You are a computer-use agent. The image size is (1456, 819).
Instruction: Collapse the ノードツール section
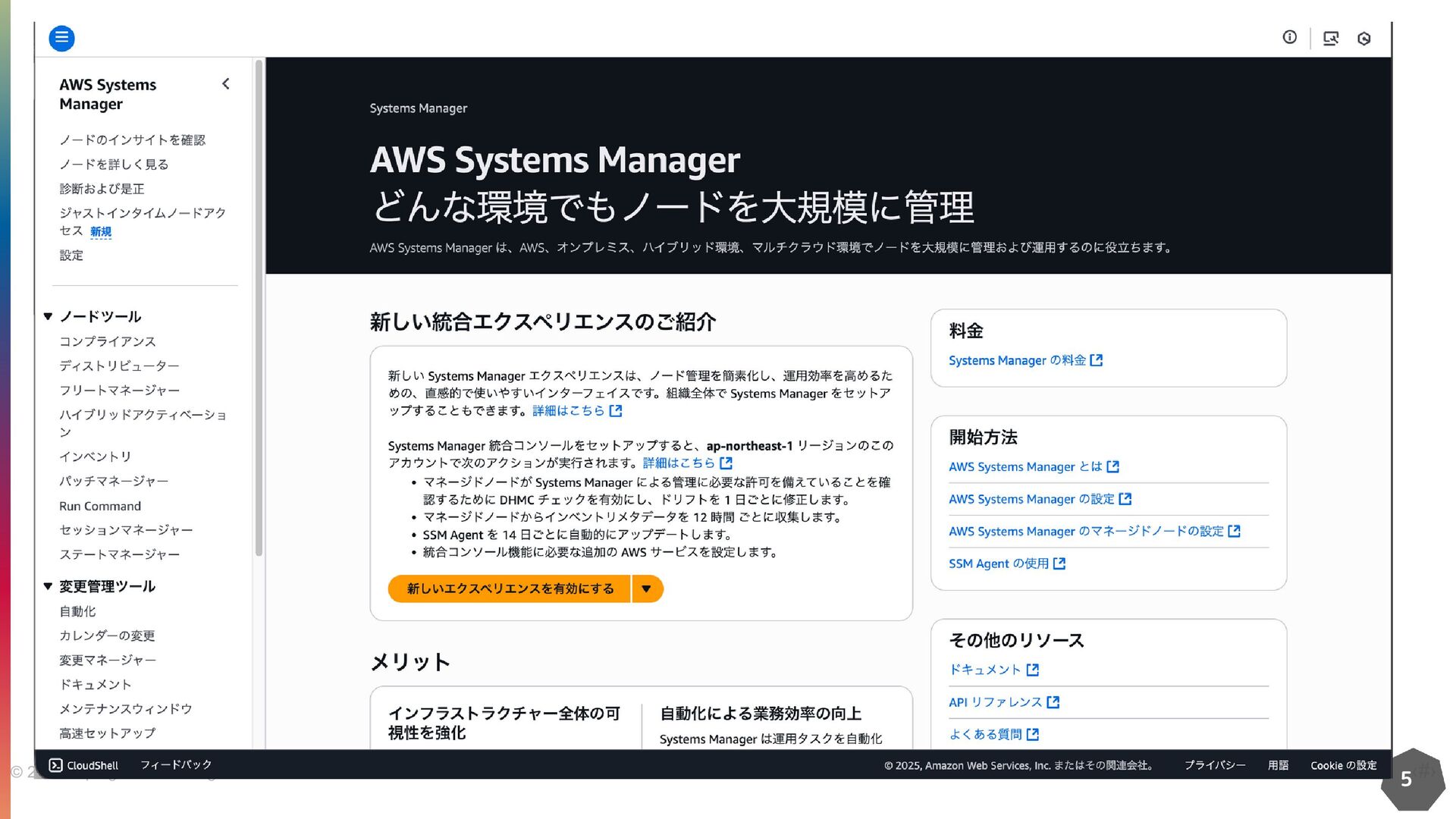[x=48, y=316]
